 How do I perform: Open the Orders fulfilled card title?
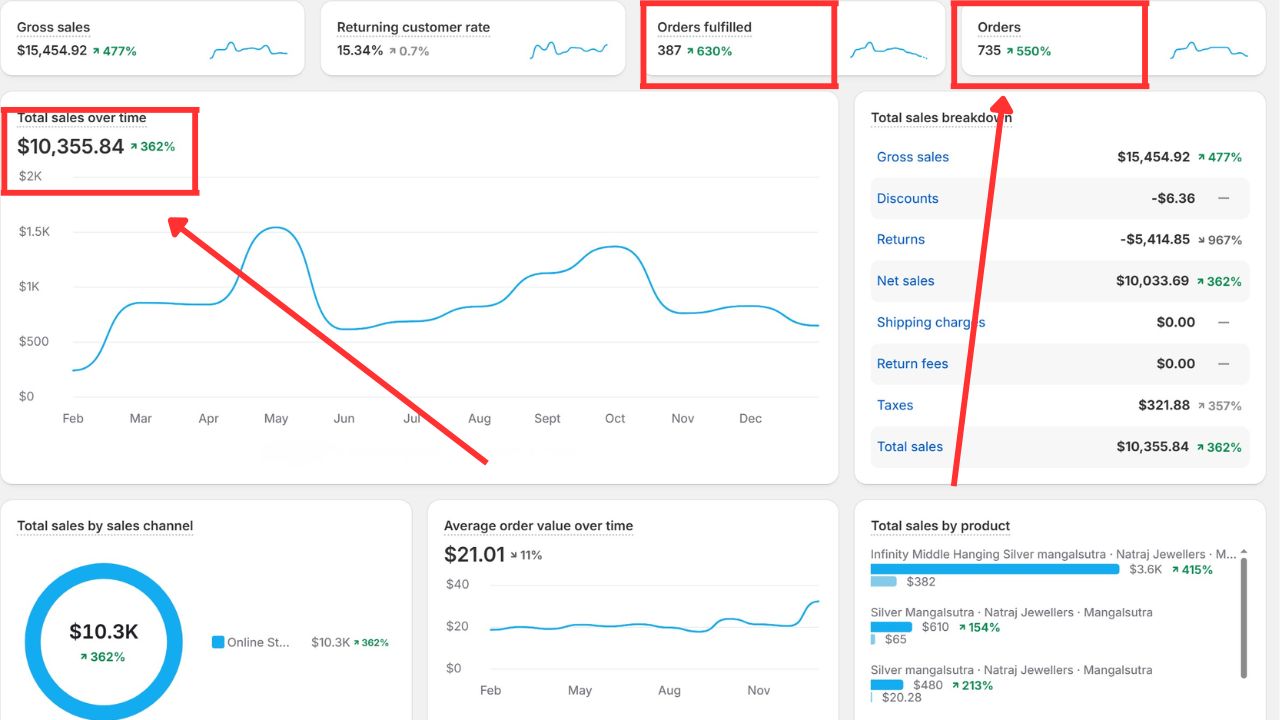(x=704, y=27)
